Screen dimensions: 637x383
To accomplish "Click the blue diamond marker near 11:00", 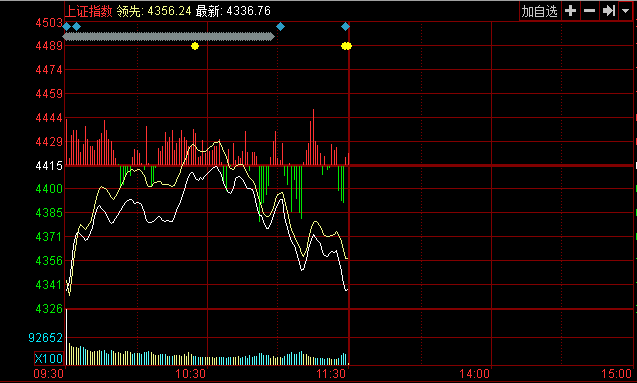I will (x=280, y=27).
